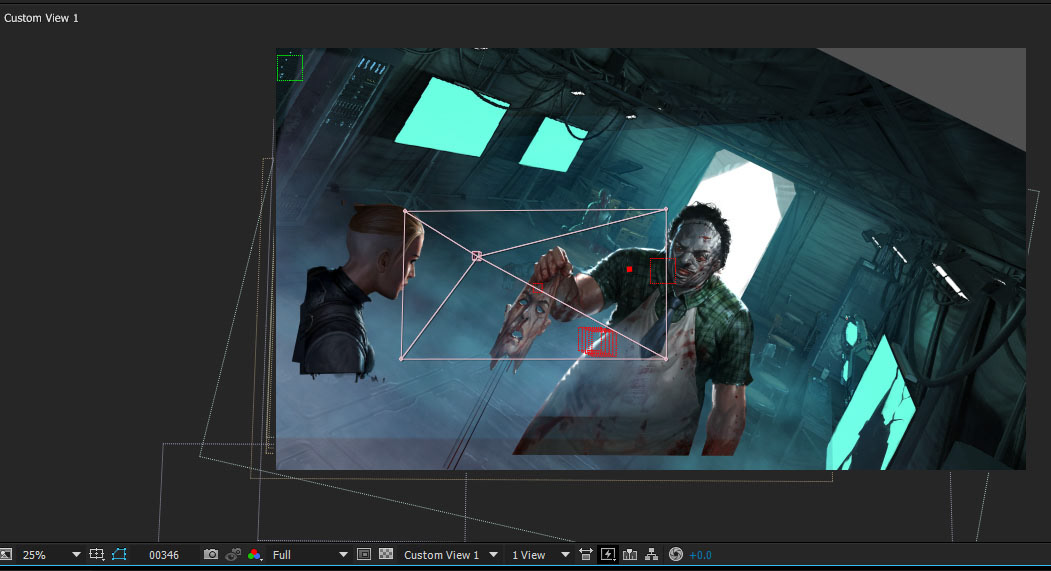Click the small red square layer anchor

629,269
